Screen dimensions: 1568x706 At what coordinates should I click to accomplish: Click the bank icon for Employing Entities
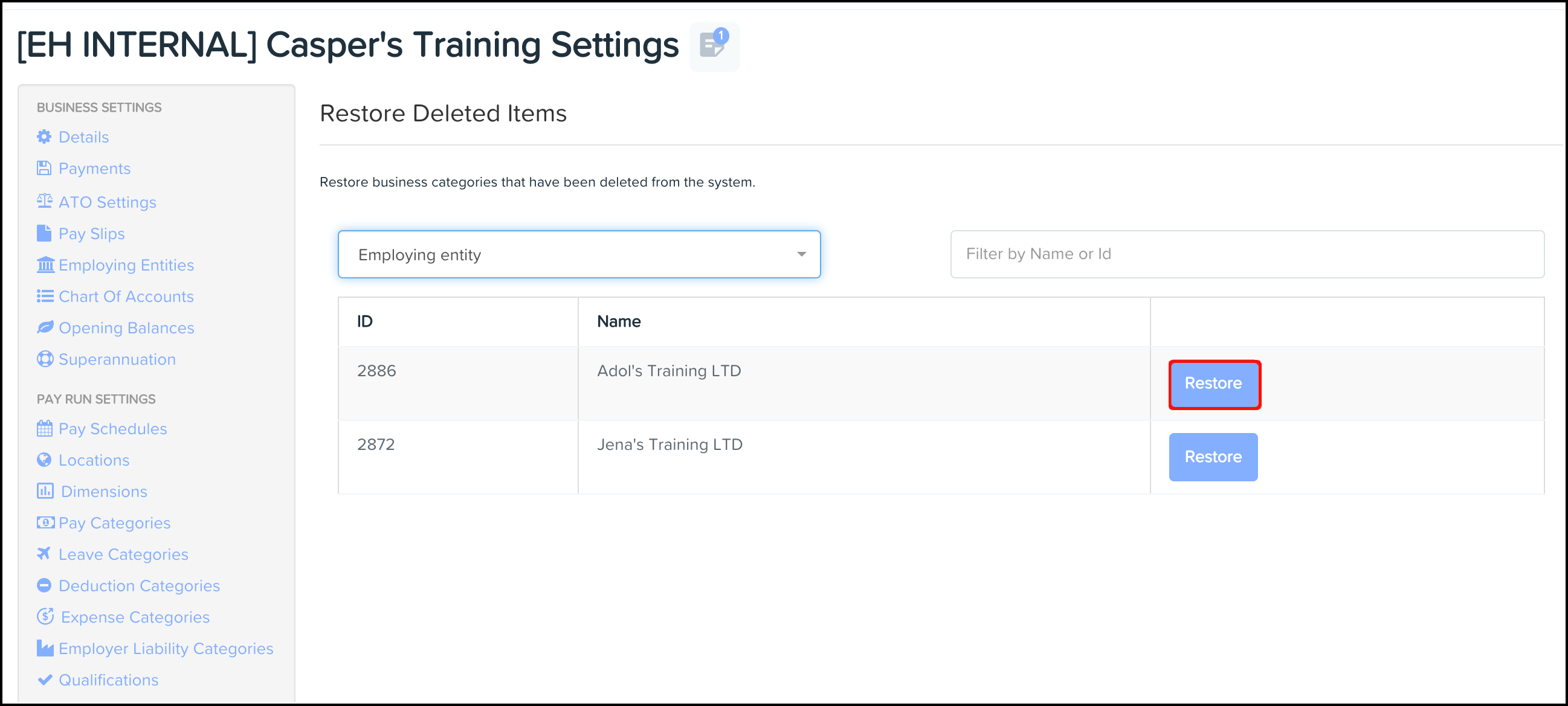45,265
